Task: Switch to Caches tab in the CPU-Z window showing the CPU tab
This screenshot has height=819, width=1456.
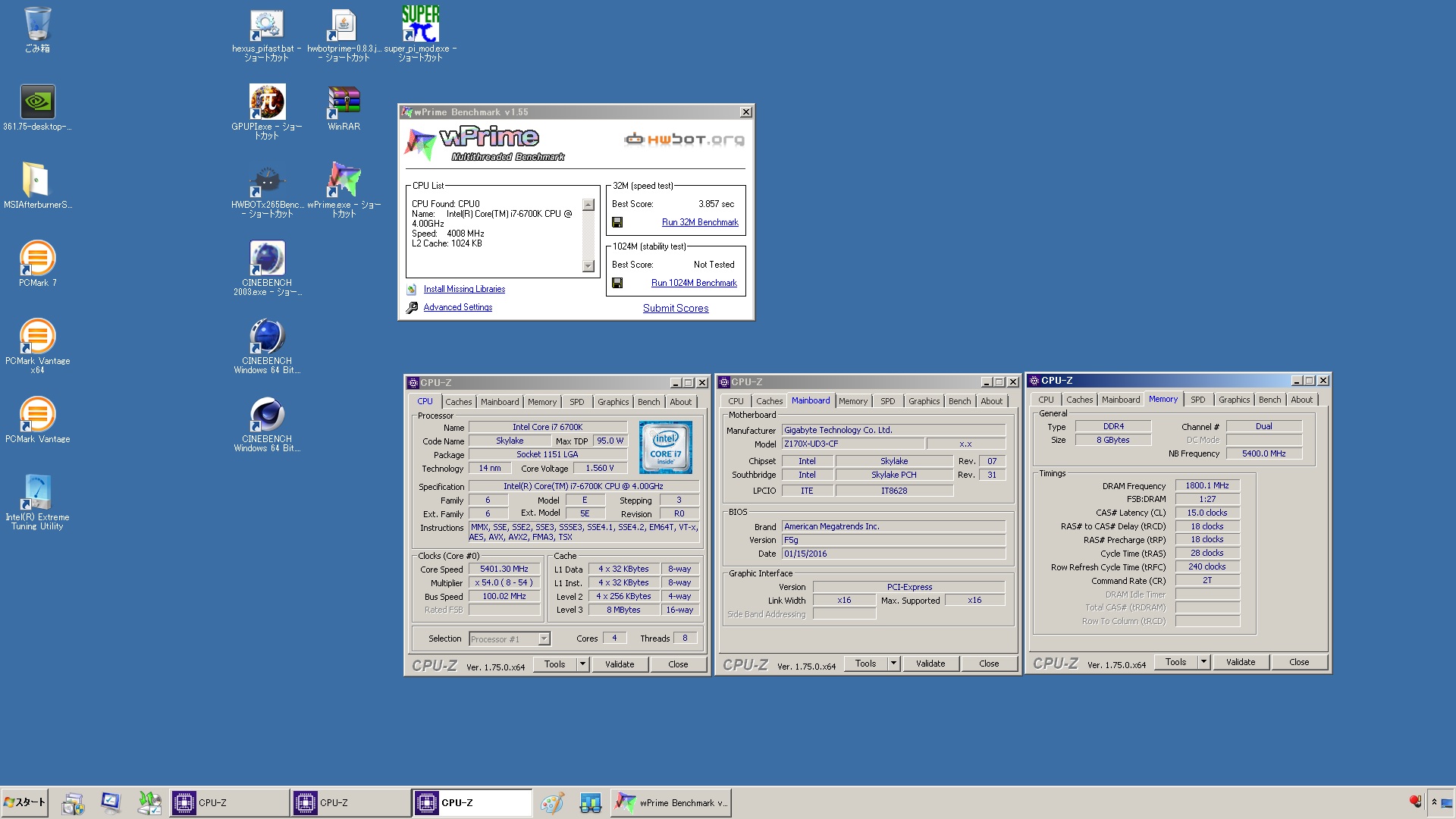Action: click(x=458, y=402)
